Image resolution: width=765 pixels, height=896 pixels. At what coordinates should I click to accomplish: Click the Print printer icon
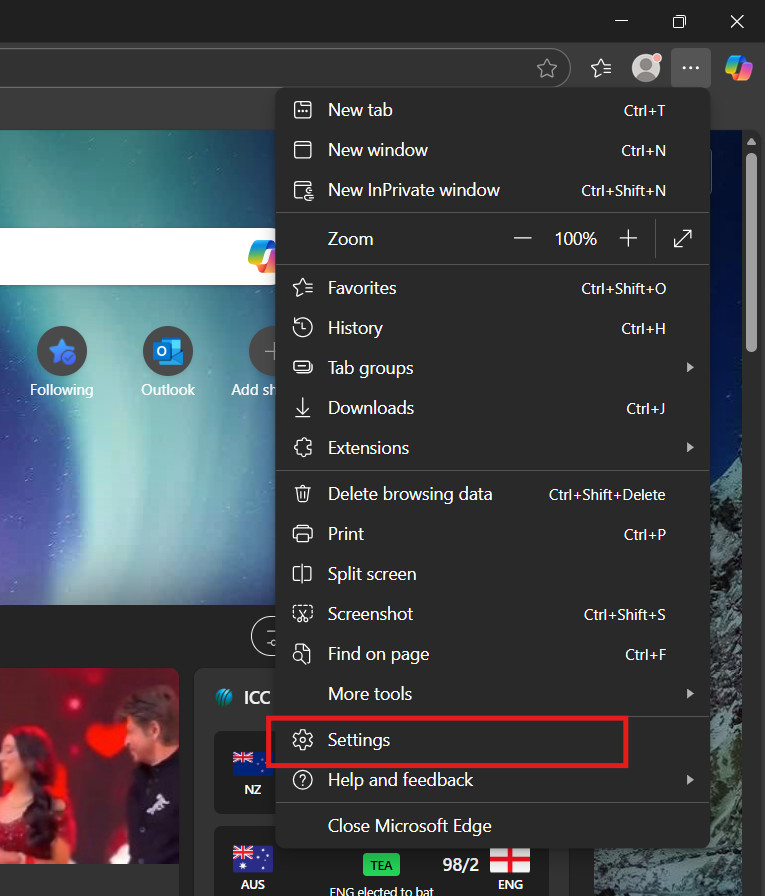coord(302,534)
